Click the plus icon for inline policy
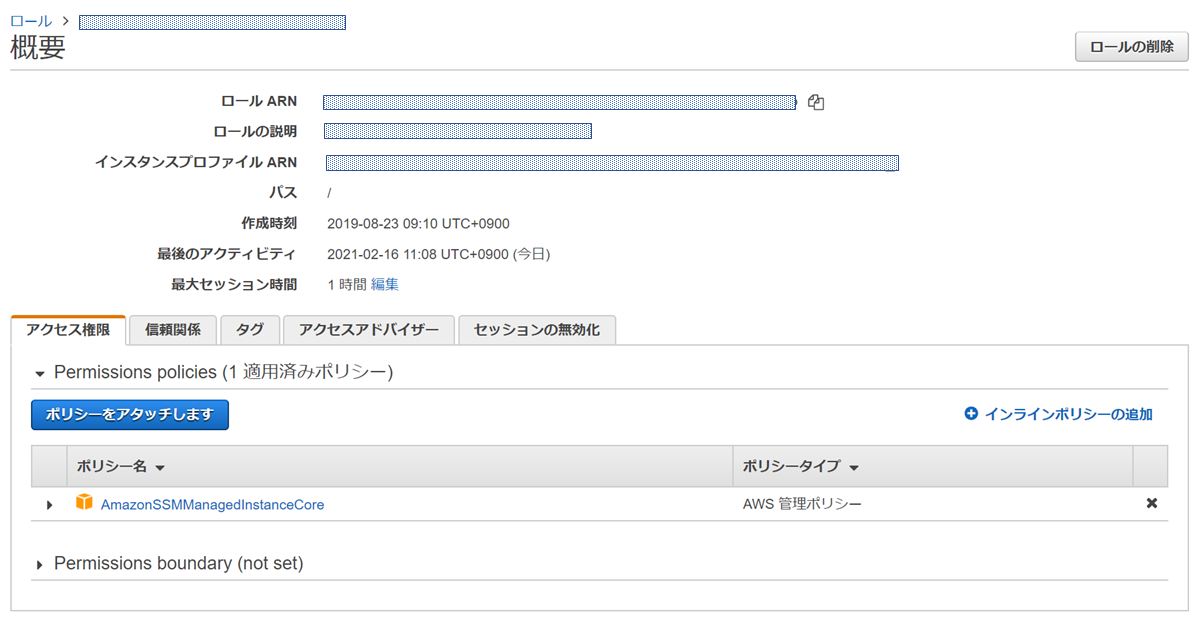Screen dimensions: 1199x624 (x=971, y=414)
